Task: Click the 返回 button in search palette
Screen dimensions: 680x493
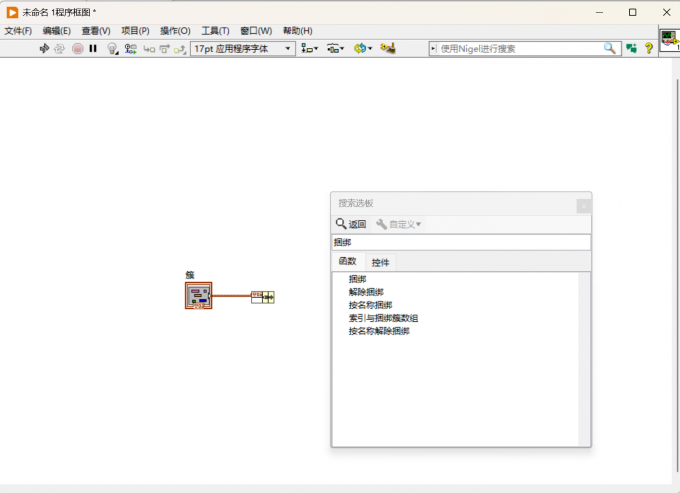Action: (351, 224)
